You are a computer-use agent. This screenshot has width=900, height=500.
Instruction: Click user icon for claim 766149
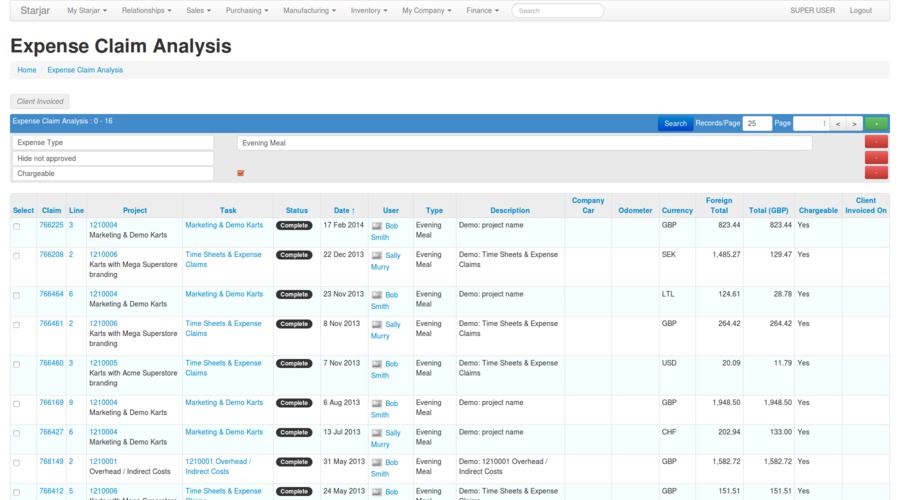tap(377, 462)
